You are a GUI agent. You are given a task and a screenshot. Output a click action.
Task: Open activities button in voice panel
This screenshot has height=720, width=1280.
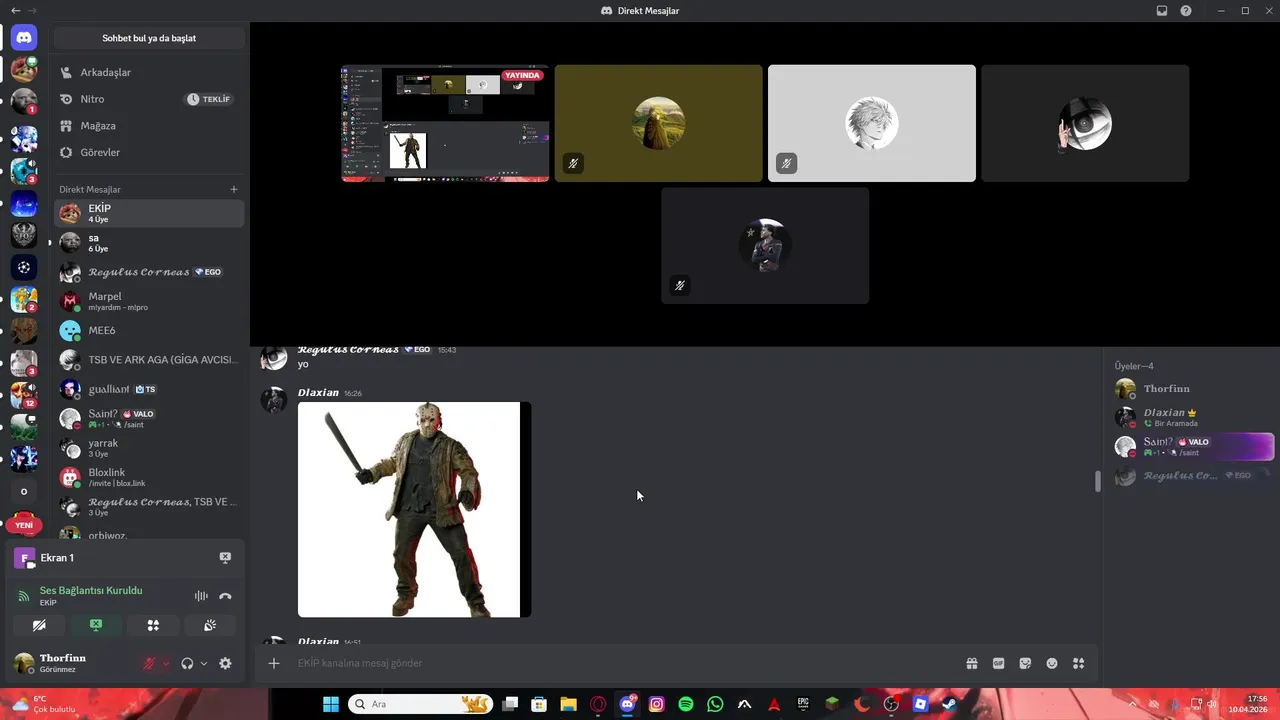click(153, 625)
